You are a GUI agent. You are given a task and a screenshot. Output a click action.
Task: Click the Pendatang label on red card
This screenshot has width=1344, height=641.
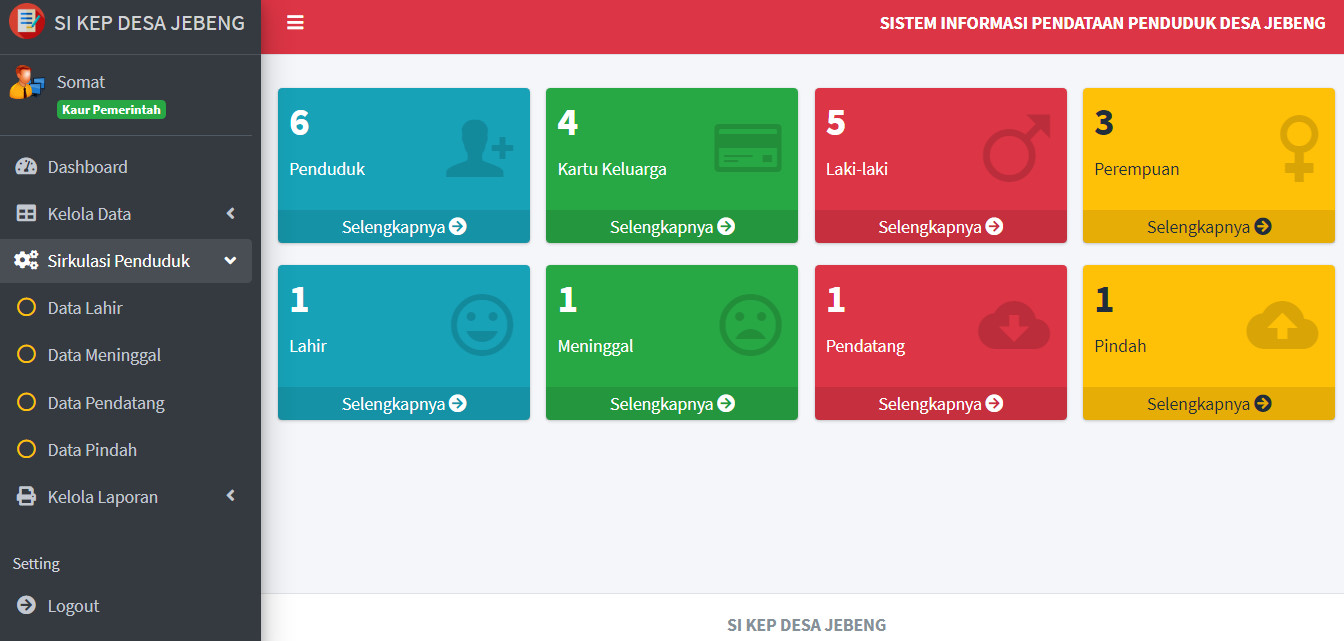coord(866,346)
